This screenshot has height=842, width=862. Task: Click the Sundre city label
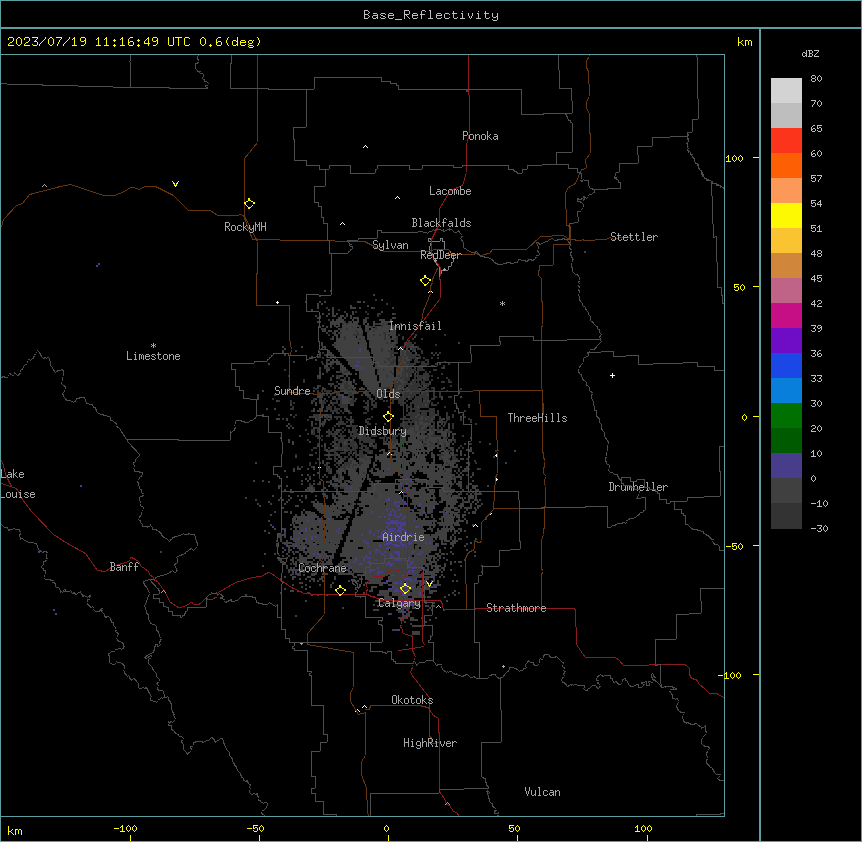click(292, 391)
